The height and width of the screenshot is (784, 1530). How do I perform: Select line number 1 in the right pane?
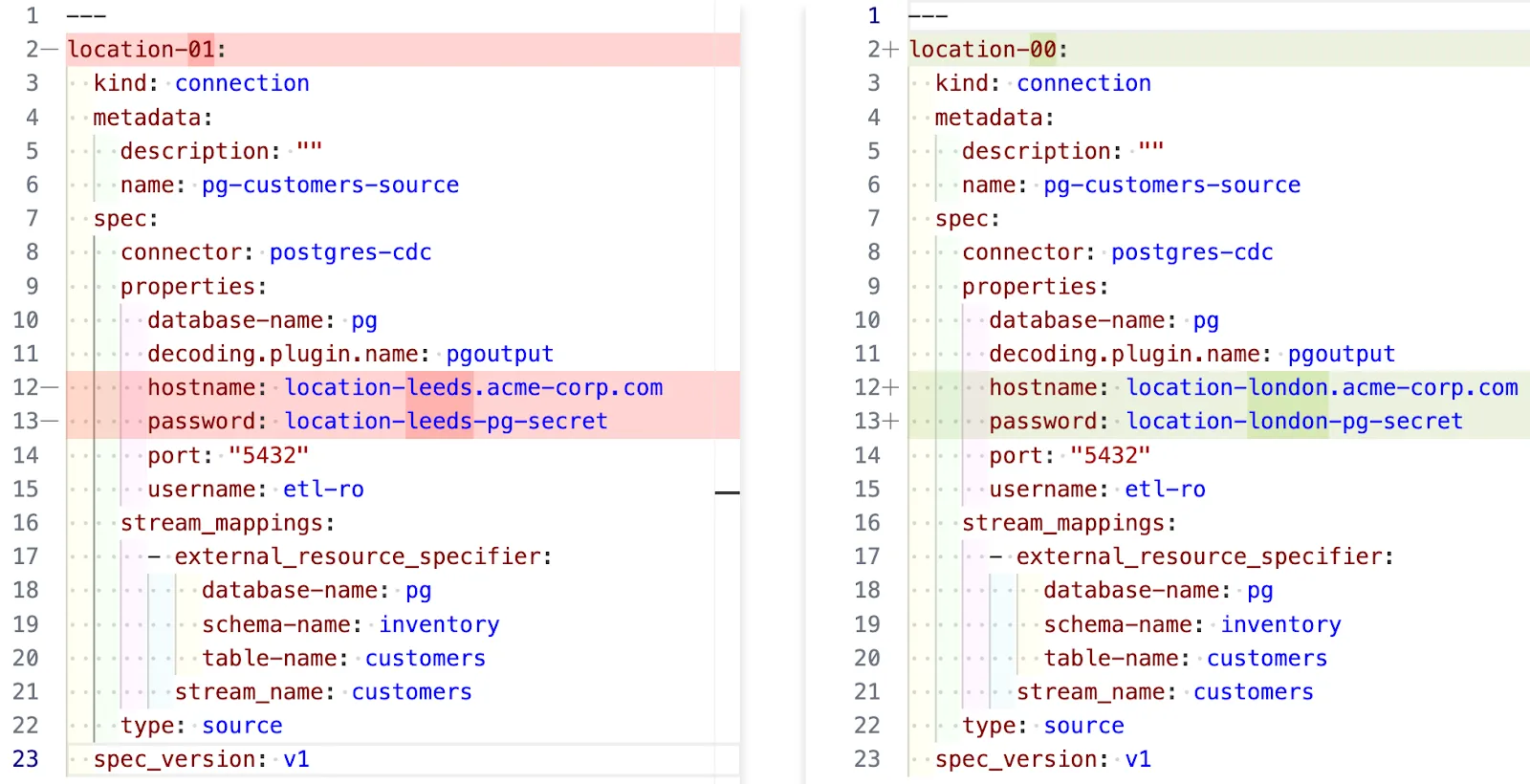click(873, 16)
